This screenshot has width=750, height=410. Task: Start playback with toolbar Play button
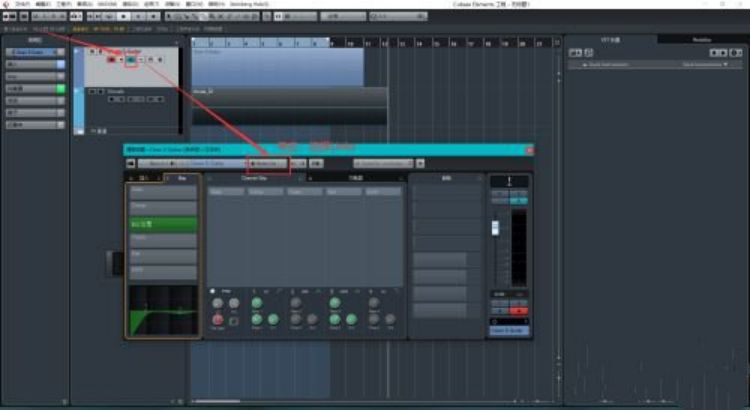tap(139, 16)
